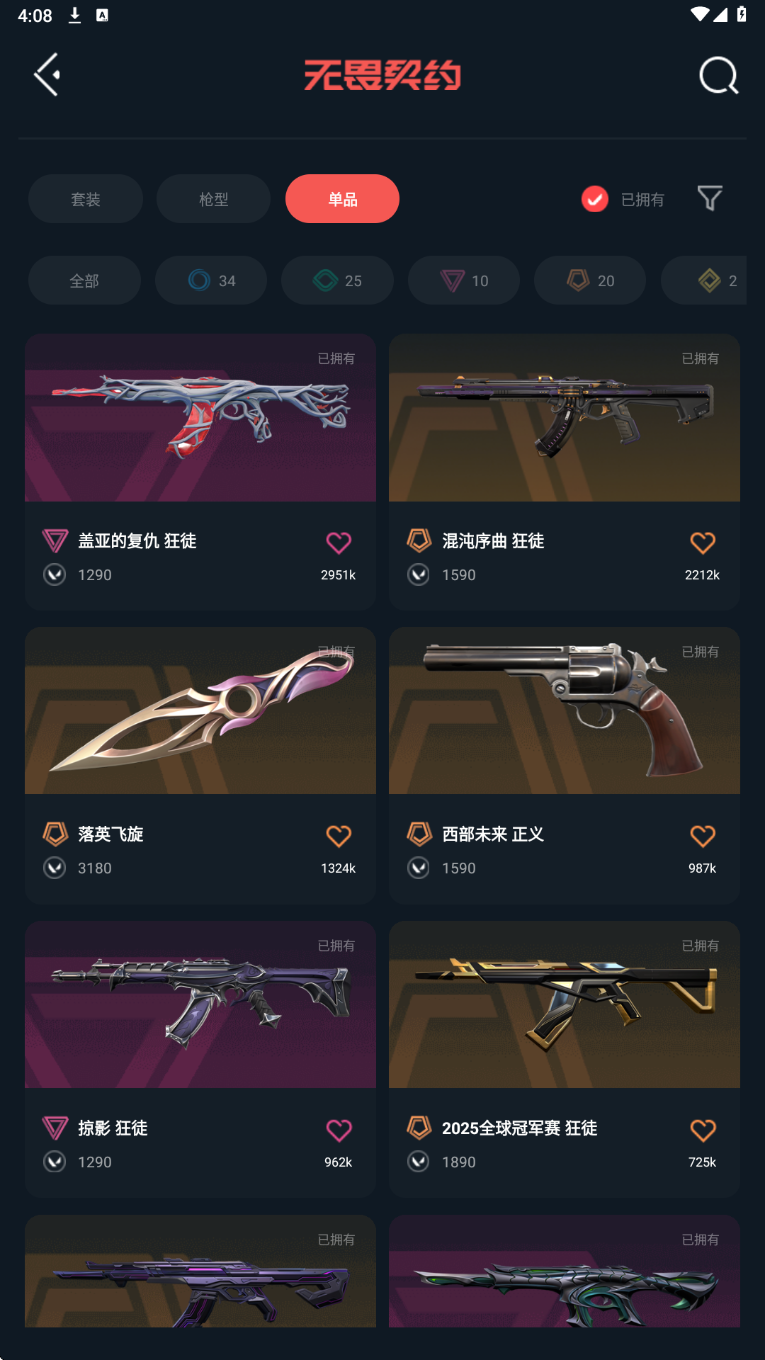Like the 掠影 狂徒 skin heart
Viewport: 765px width, 1360px height.
(339, 1130)
